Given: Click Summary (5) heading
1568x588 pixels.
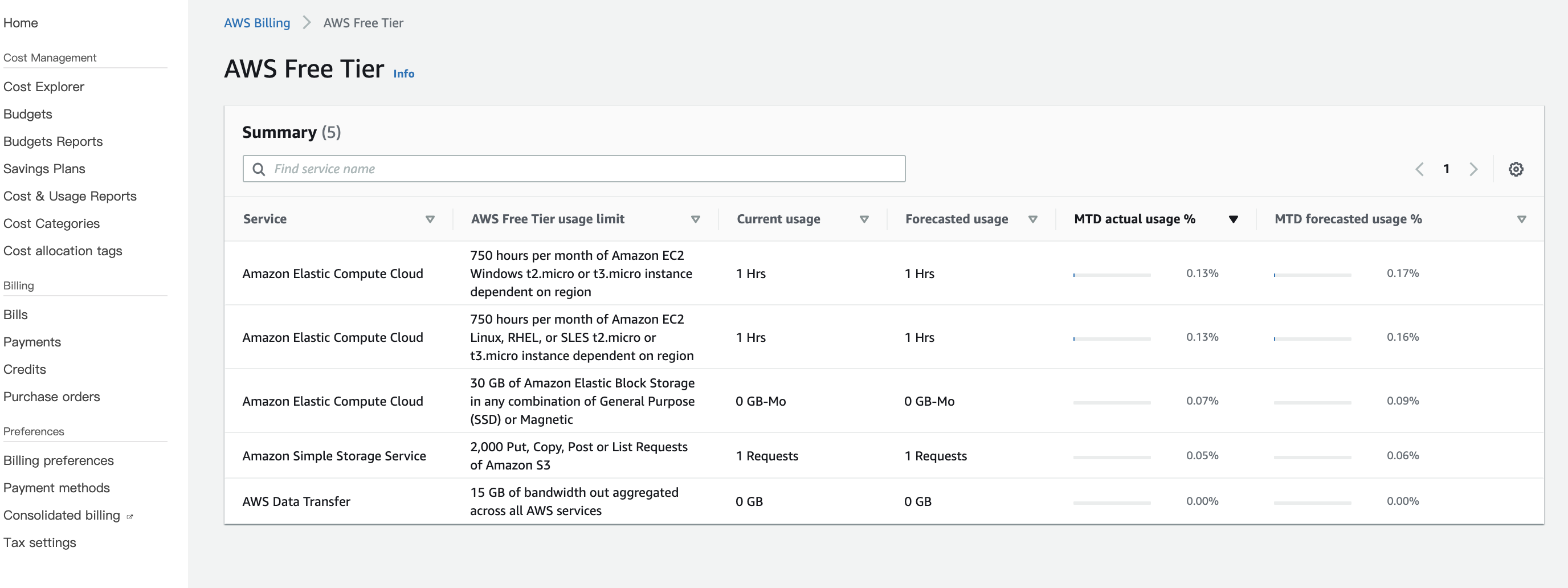Looking at the screenshot, I should point(292,133).
